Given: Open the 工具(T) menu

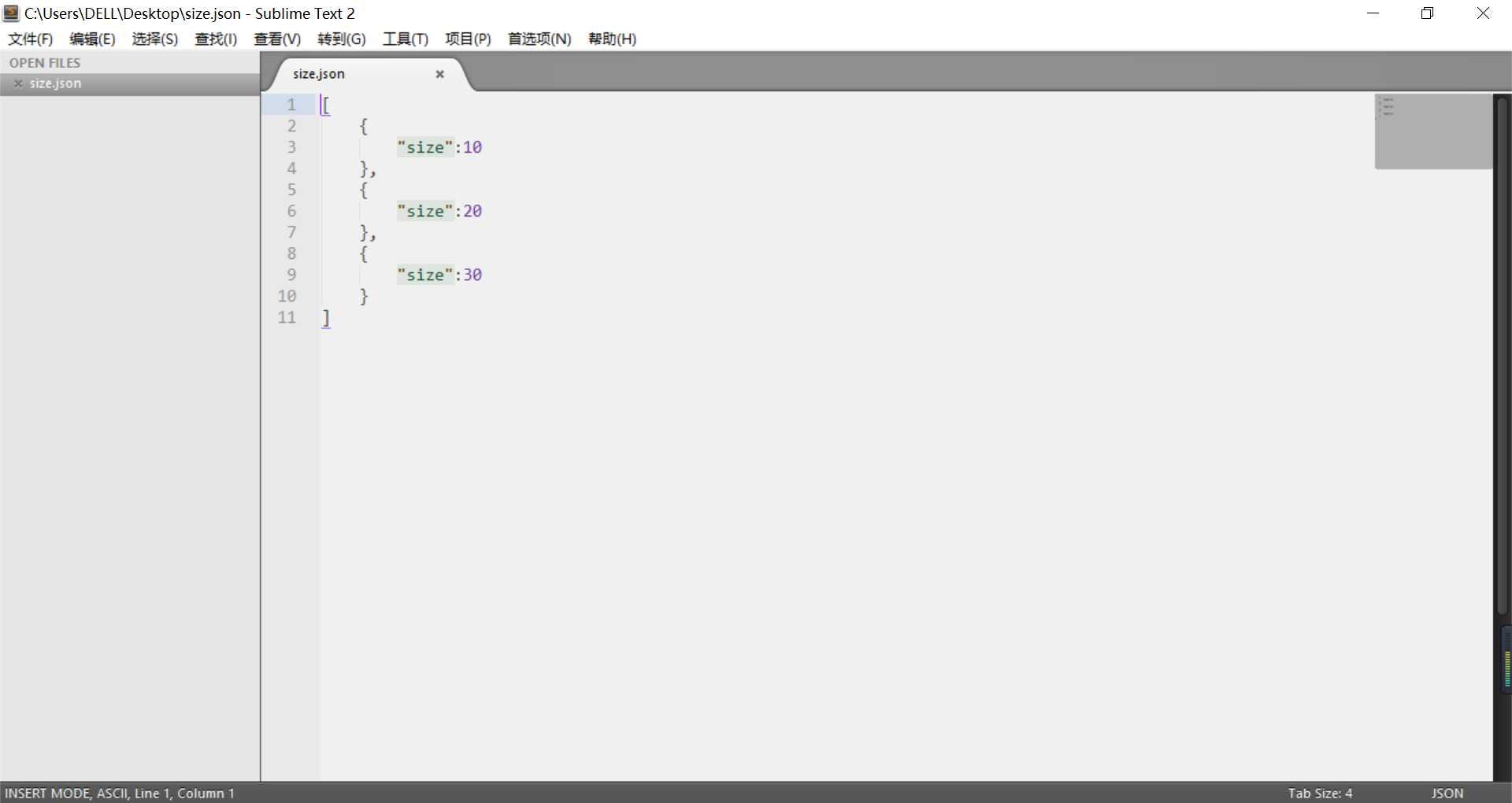Looking at the screenshot, I should click(406, 39).
